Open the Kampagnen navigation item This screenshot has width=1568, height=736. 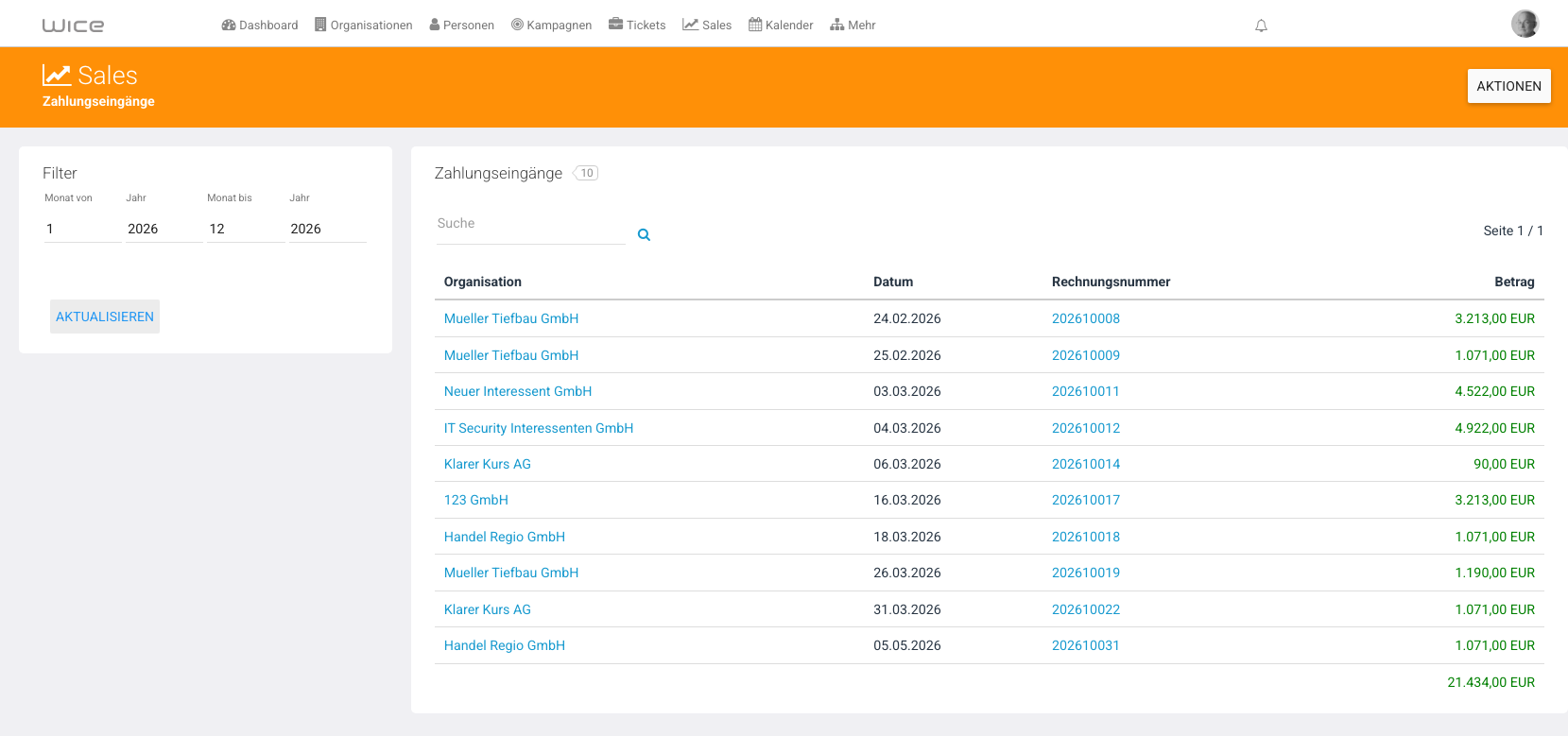click(x=552, y=26)
